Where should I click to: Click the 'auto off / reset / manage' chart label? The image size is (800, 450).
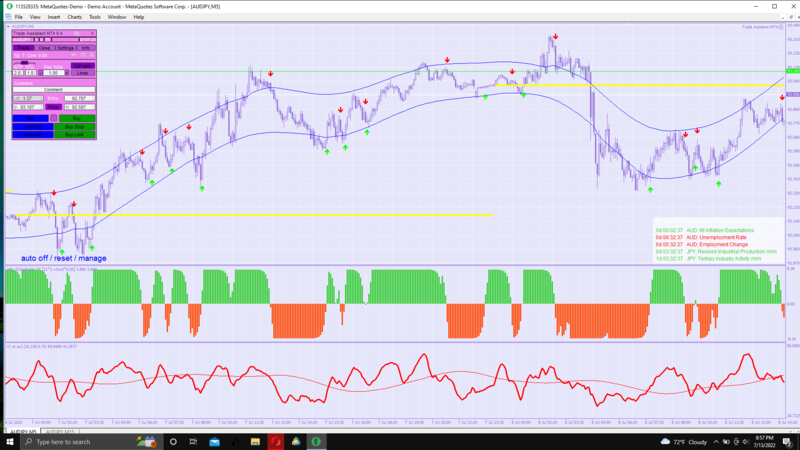coord(64,258)
